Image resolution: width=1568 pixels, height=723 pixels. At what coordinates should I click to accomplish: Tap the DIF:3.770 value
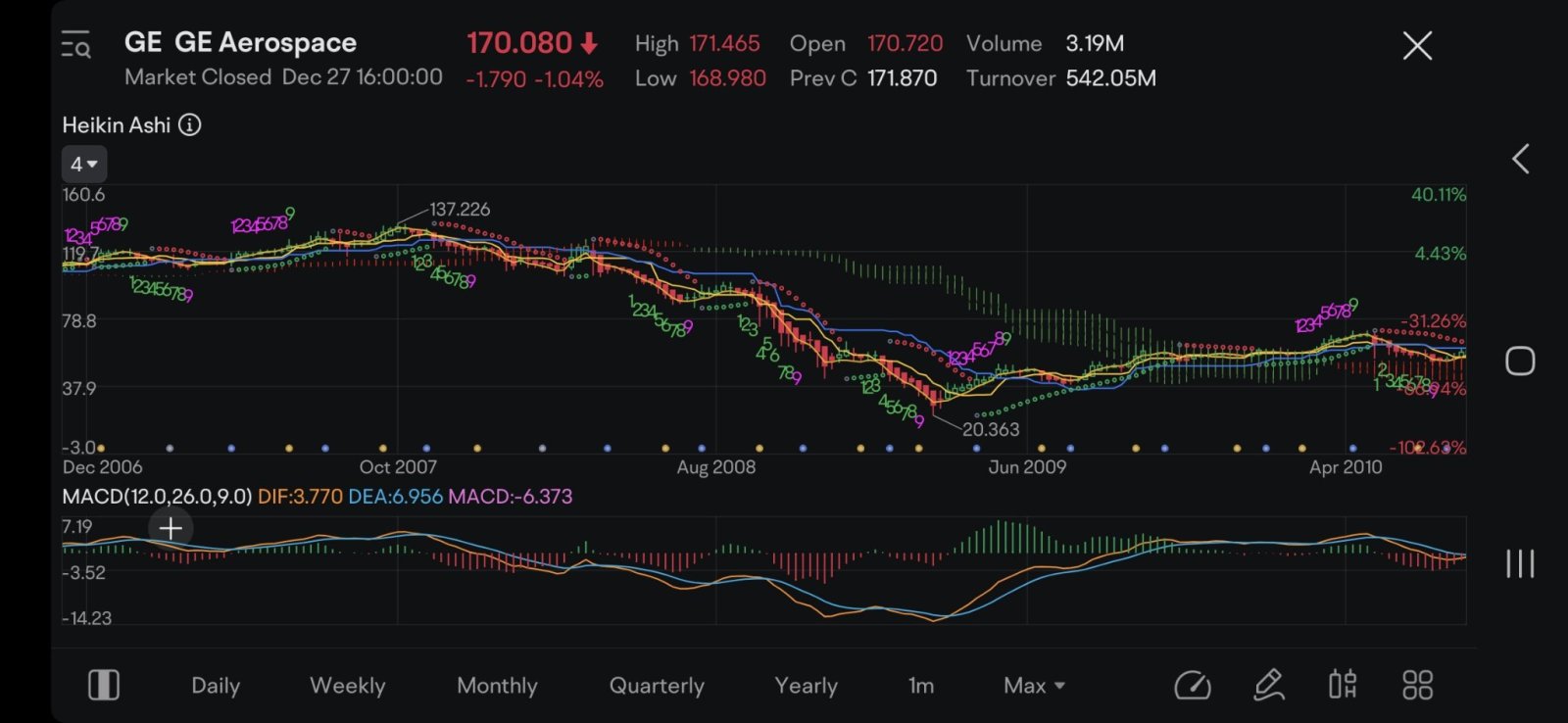coord(300,497)
